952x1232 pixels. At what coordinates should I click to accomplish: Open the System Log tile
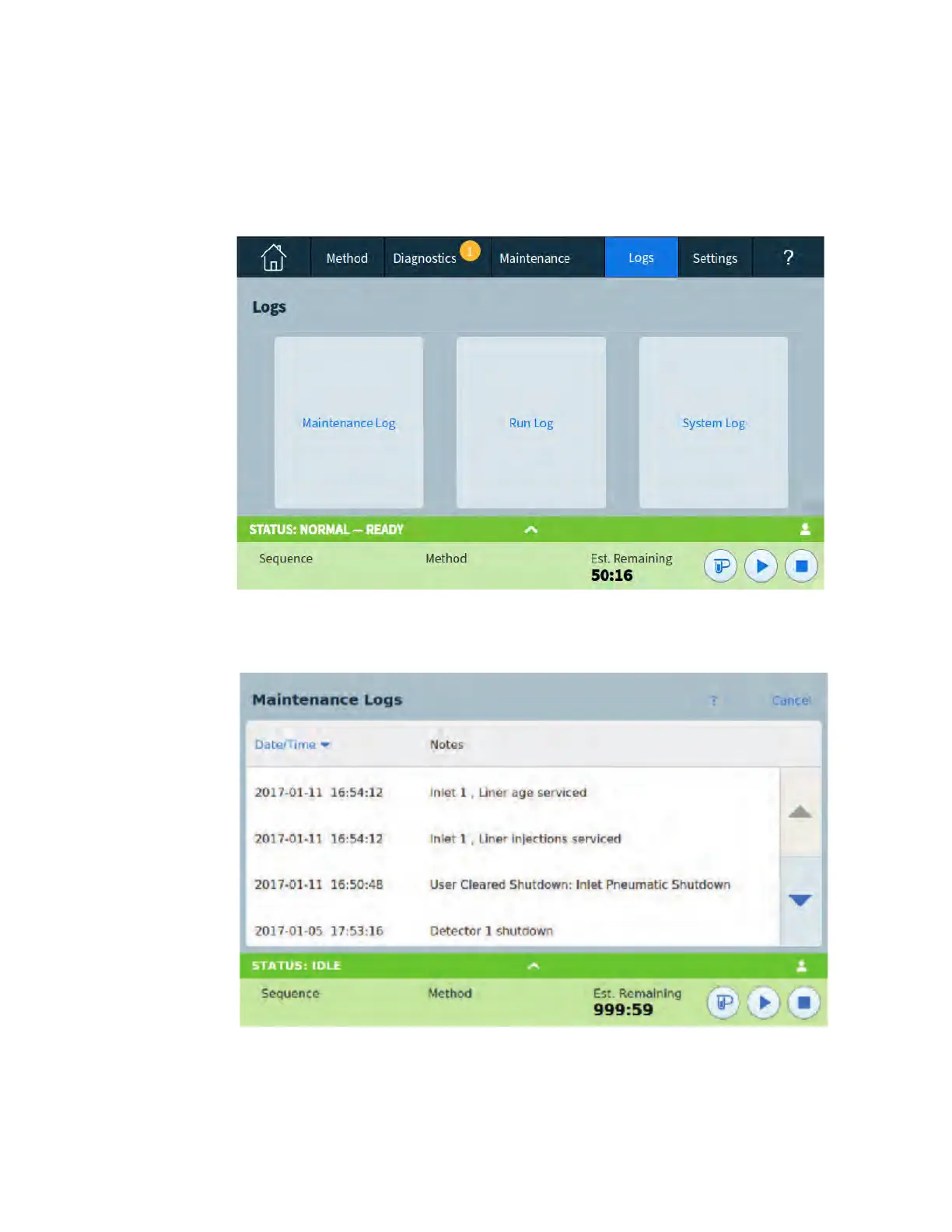[713, 422]
